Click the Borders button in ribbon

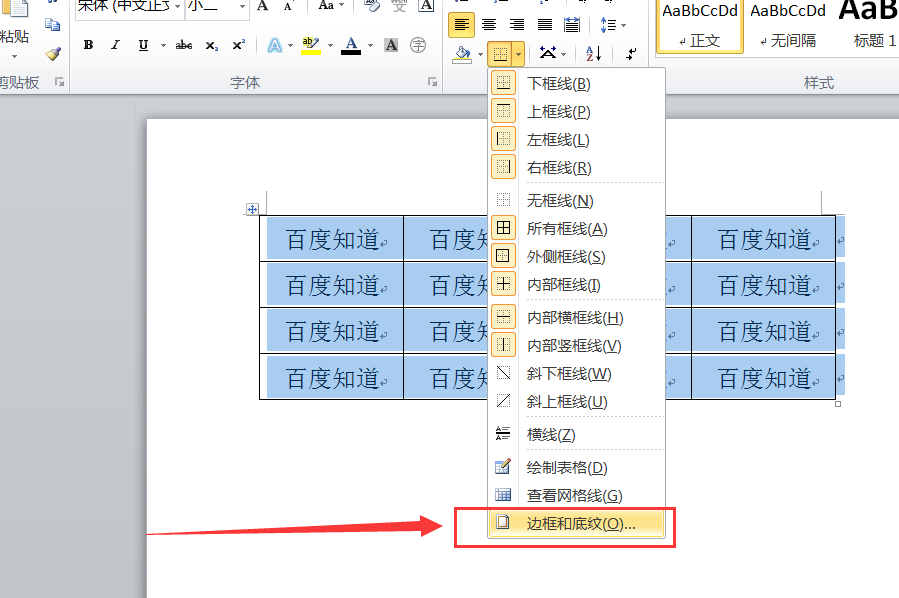tap(501, 54)
